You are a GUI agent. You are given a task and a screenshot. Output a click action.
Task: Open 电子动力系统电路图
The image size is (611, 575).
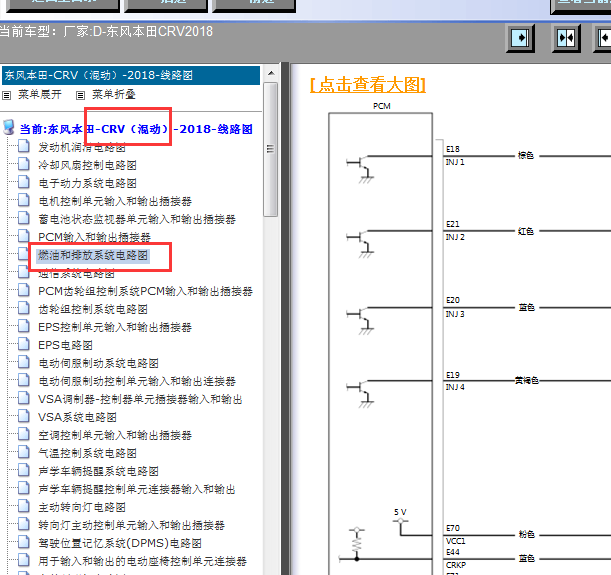point(87,183)
